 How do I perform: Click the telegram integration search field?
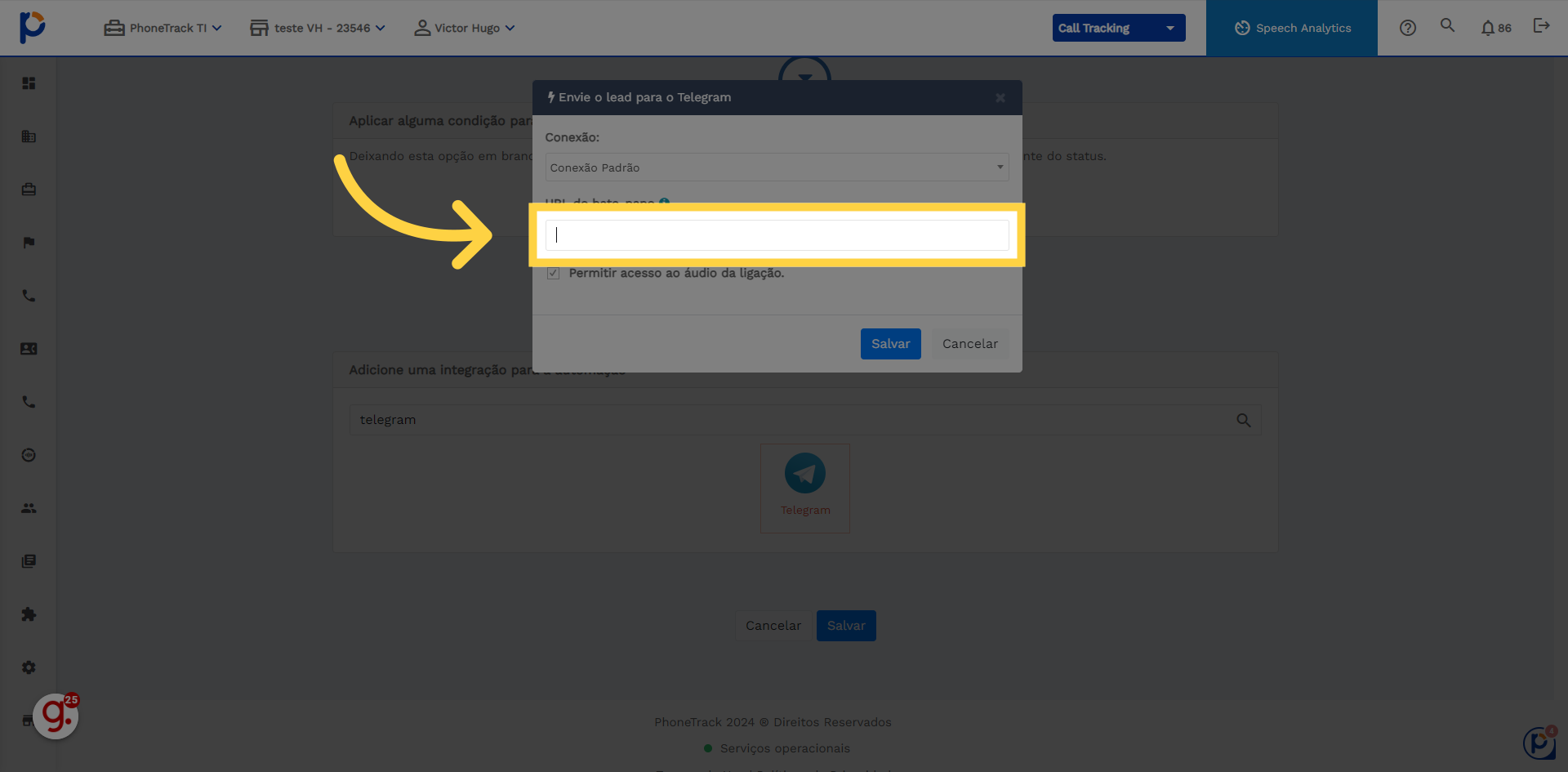point(805,420)
